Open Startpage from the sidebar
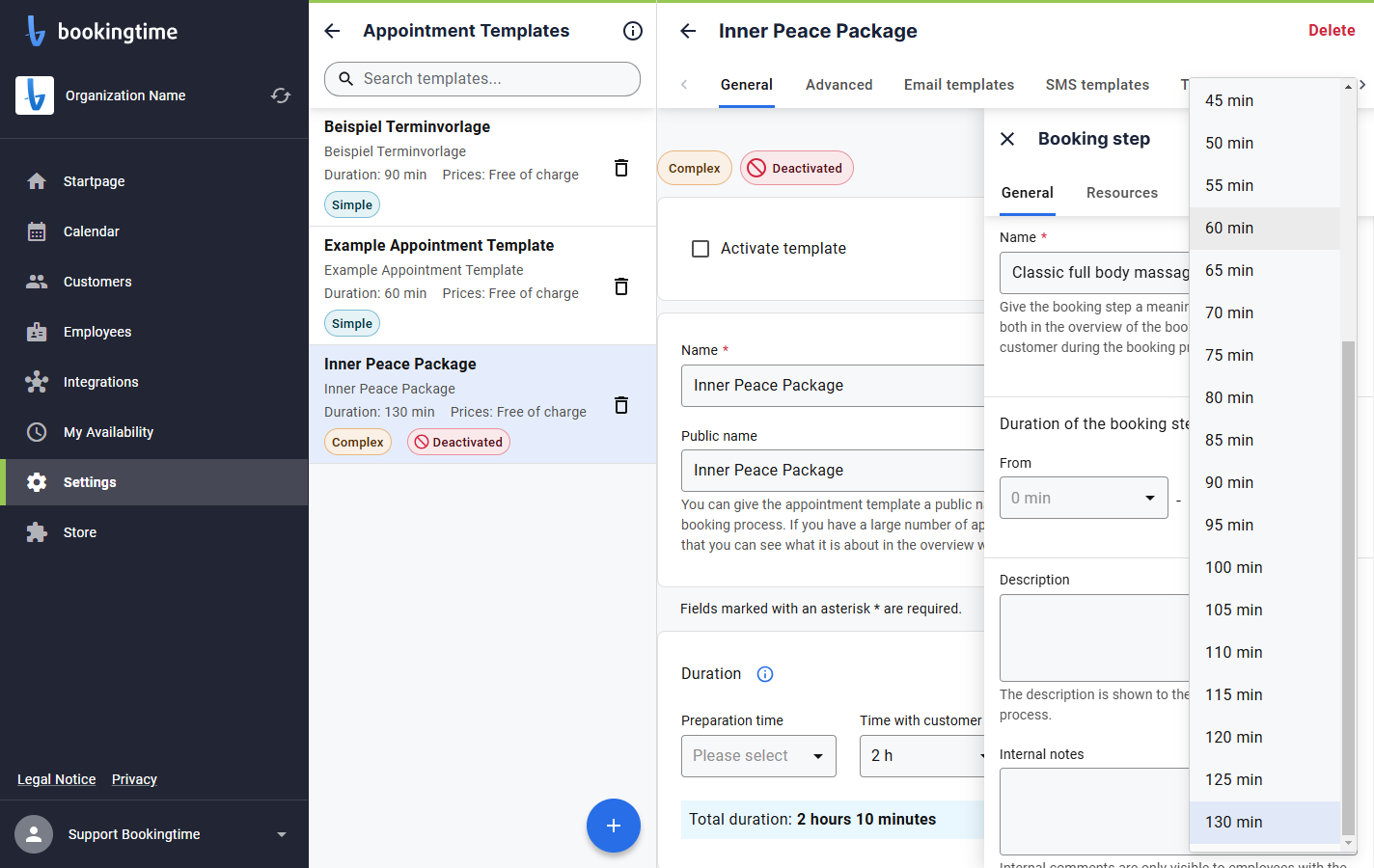 click(x=154, y=181)
